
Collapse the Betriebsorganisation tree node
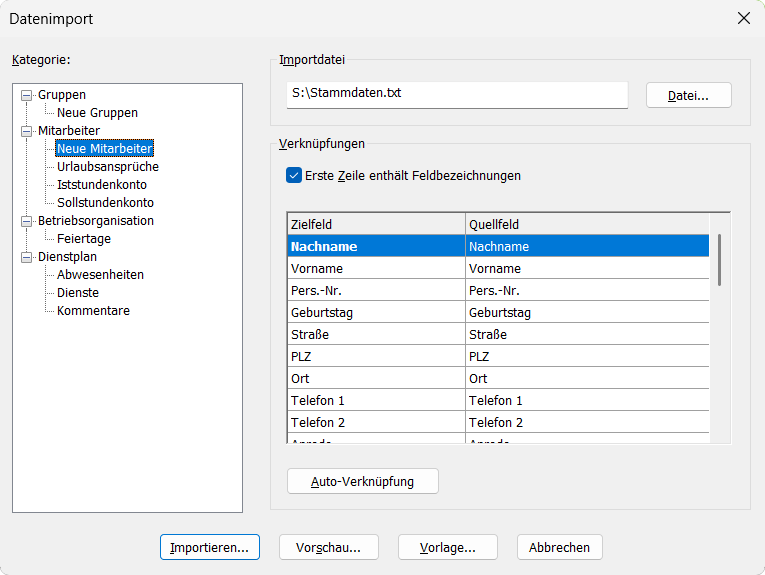(26, 221)
